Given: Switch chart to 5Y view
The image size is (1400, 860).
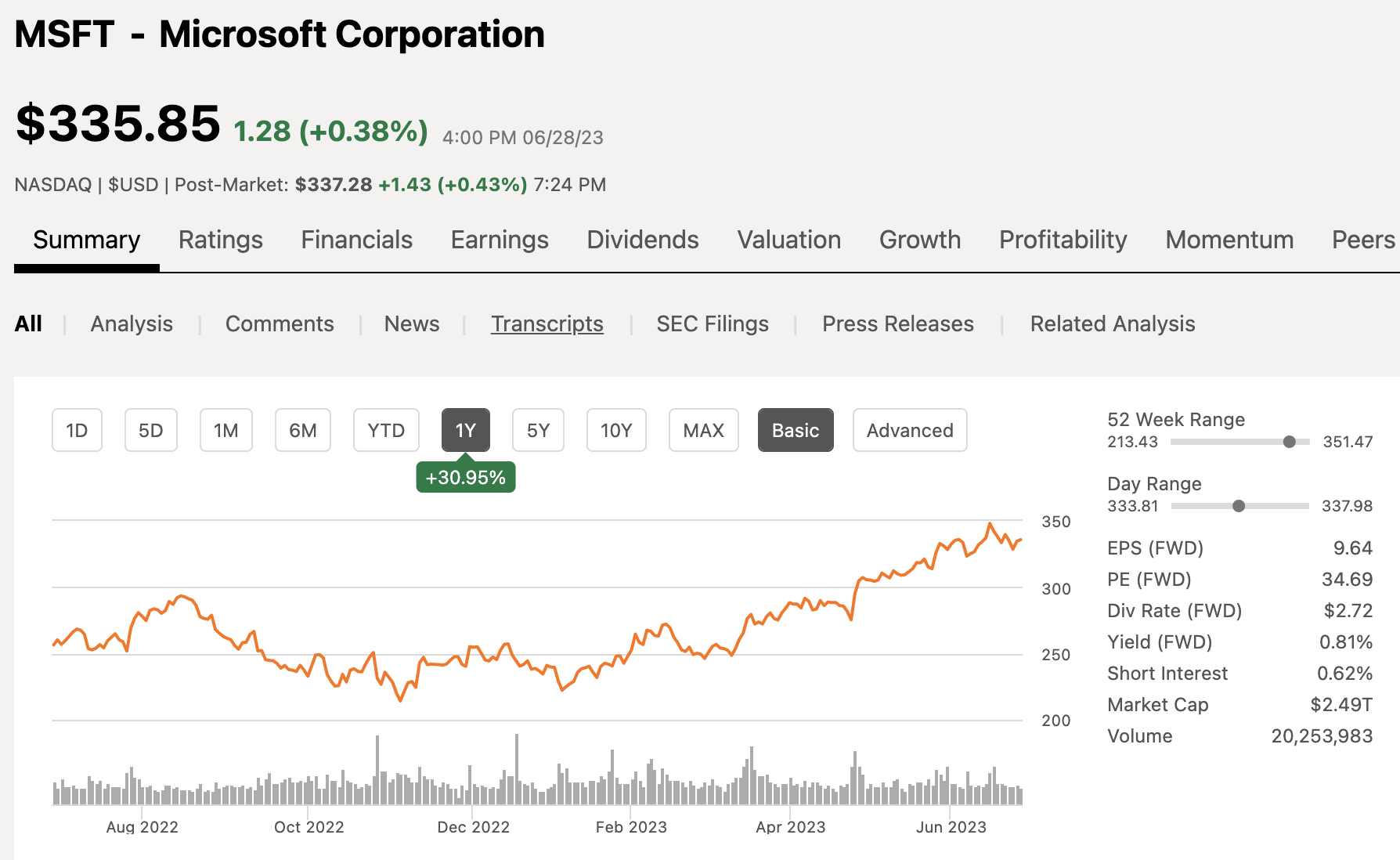Looking at the screenshot, I should pyautogui.click(x=538, y=430).
